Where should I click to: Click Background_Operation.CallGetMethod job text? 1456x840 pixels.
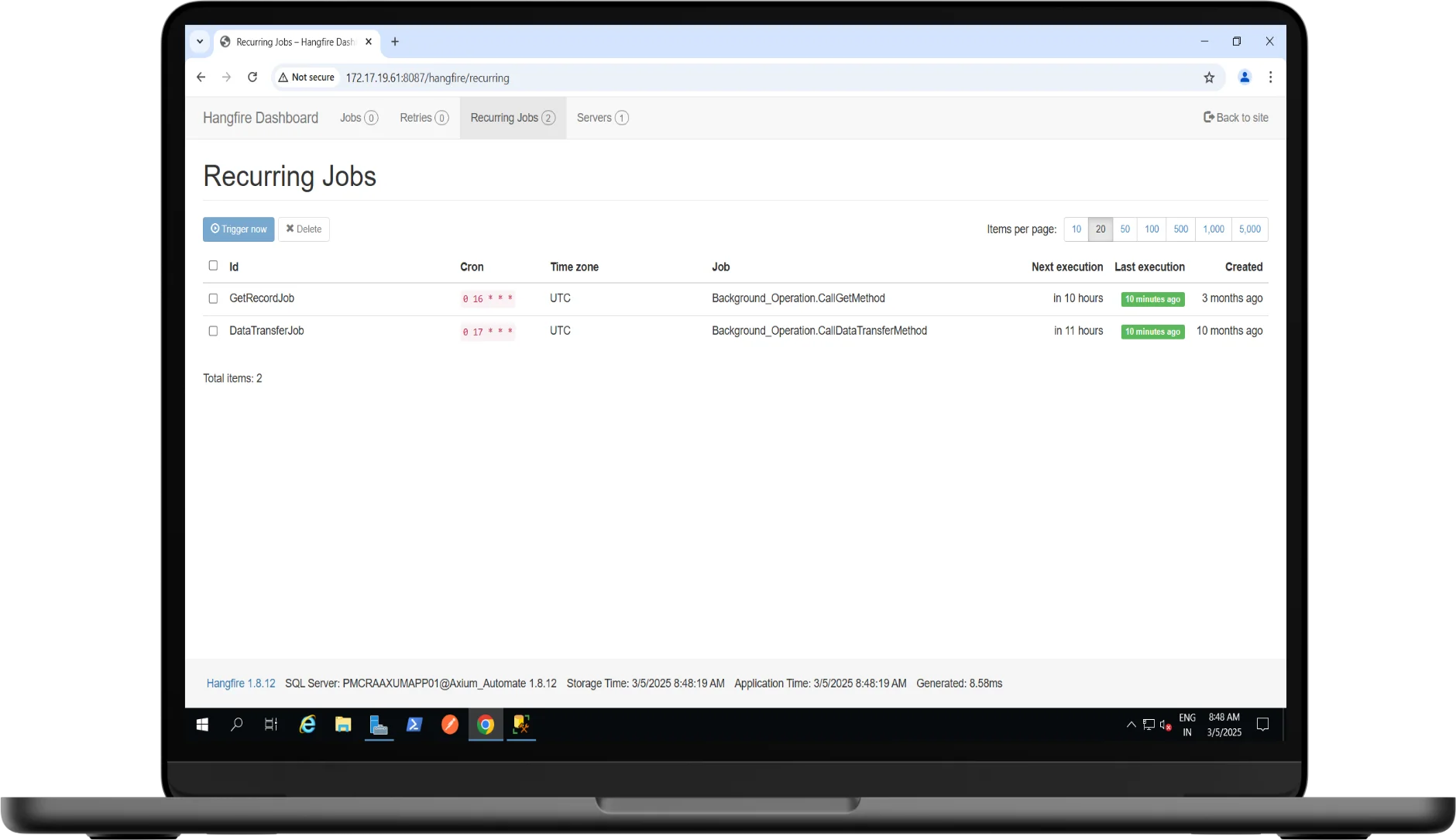pos(798,298)
